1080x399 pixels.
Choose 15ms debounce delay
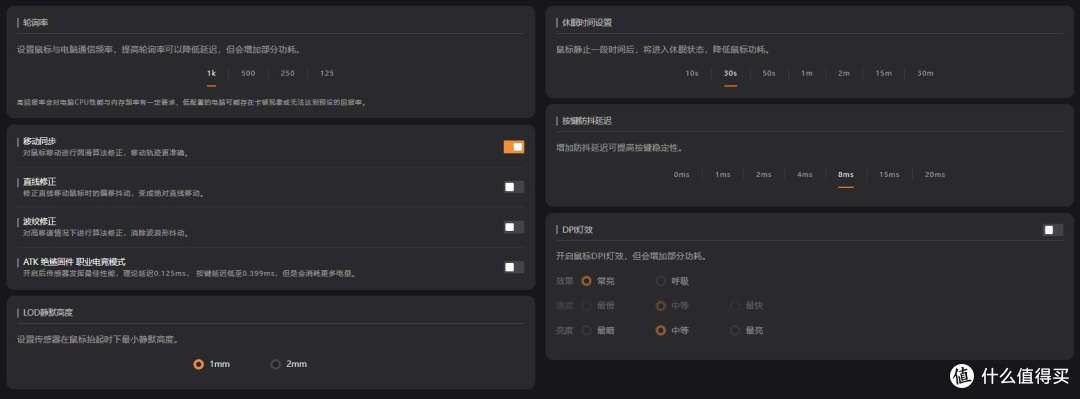(x=889, y=174)
